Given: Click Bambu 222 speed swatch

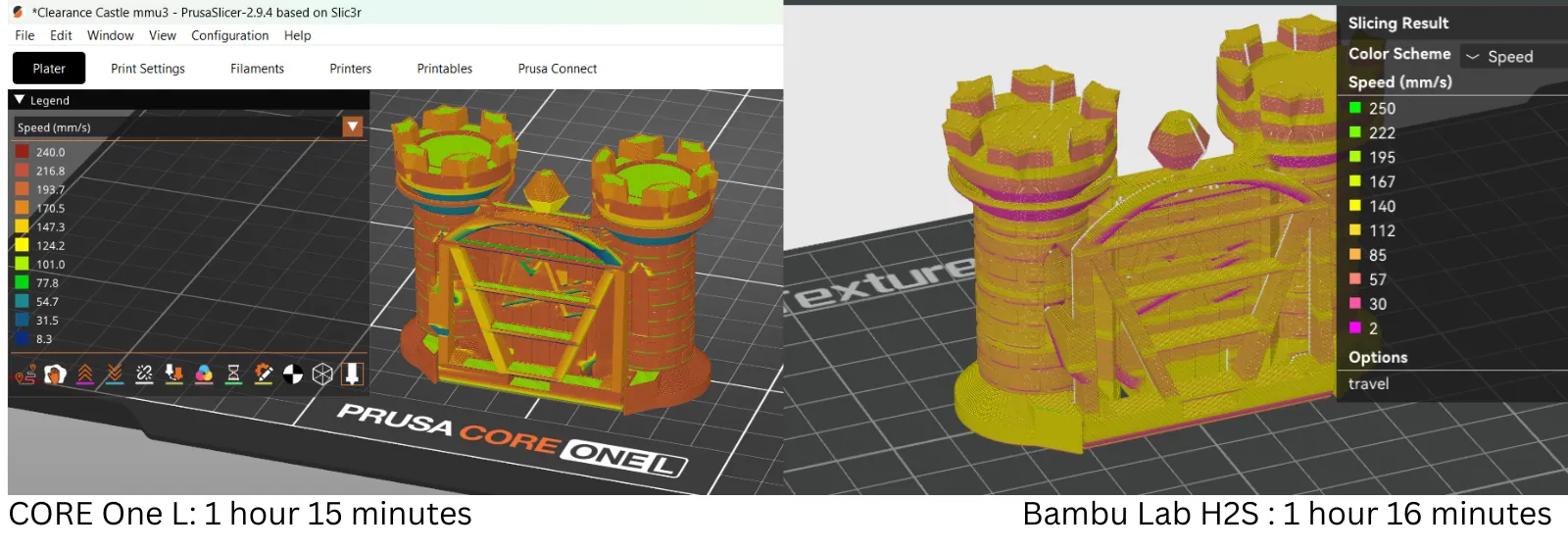Looking at the screenshot, I should (x=1355, y=132).
